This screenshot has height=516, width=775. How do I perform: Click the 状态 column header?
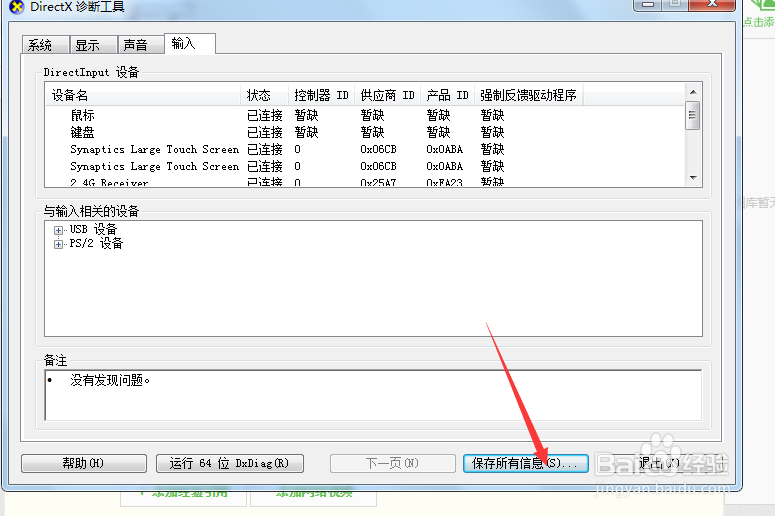[264, 95]
